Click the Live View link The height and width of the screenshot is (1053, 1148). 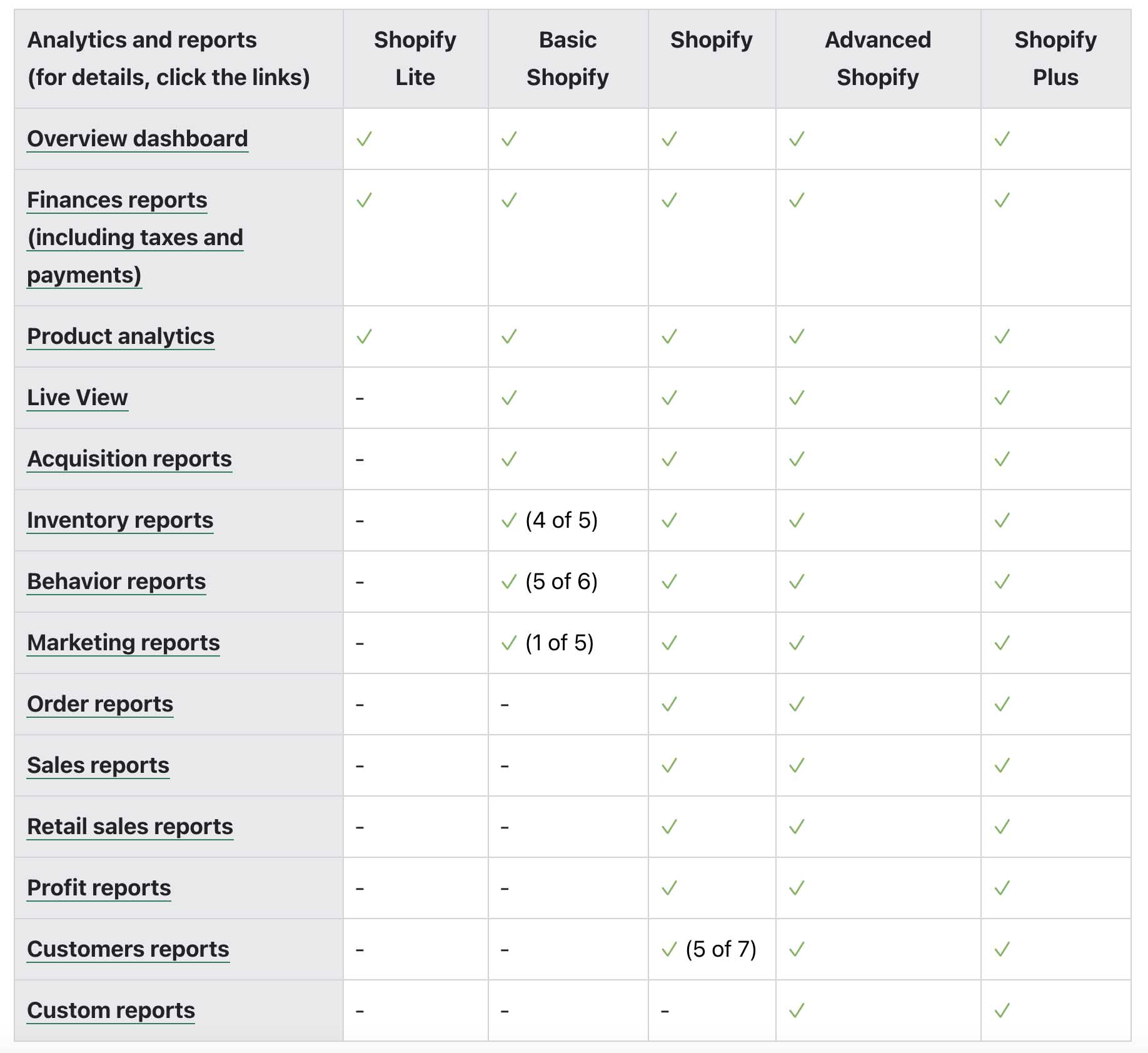(77, 398)
